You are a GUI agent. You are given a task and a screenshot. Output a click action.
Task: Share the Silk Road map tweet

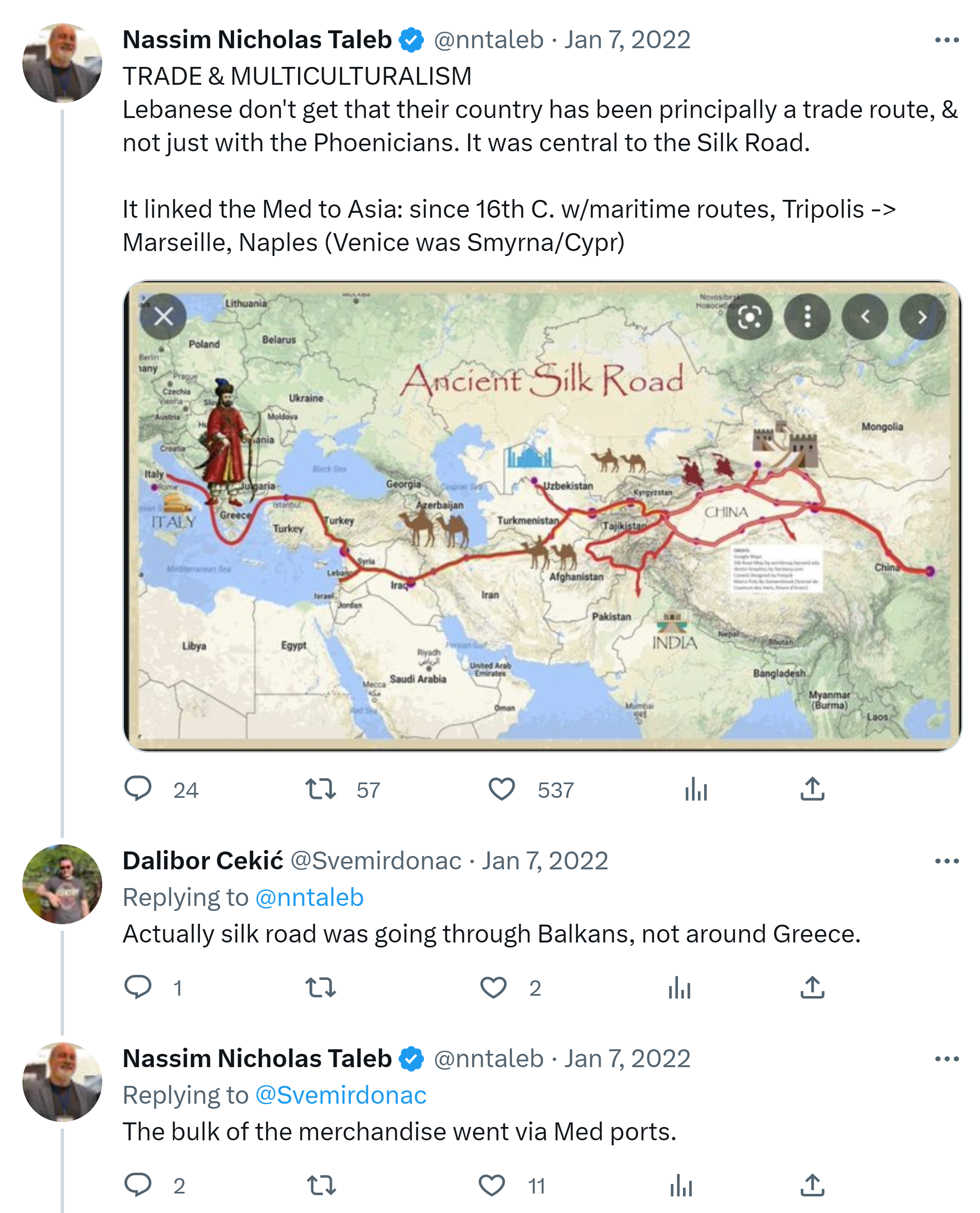[812, 790]
